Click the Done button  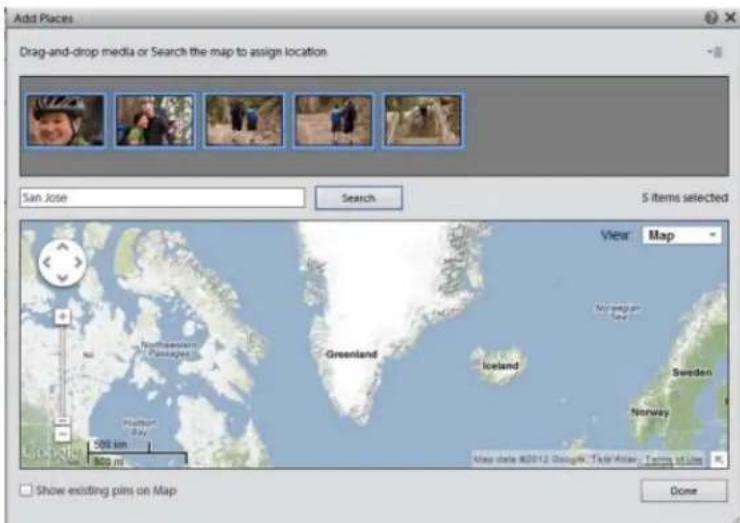coord(683,491)
